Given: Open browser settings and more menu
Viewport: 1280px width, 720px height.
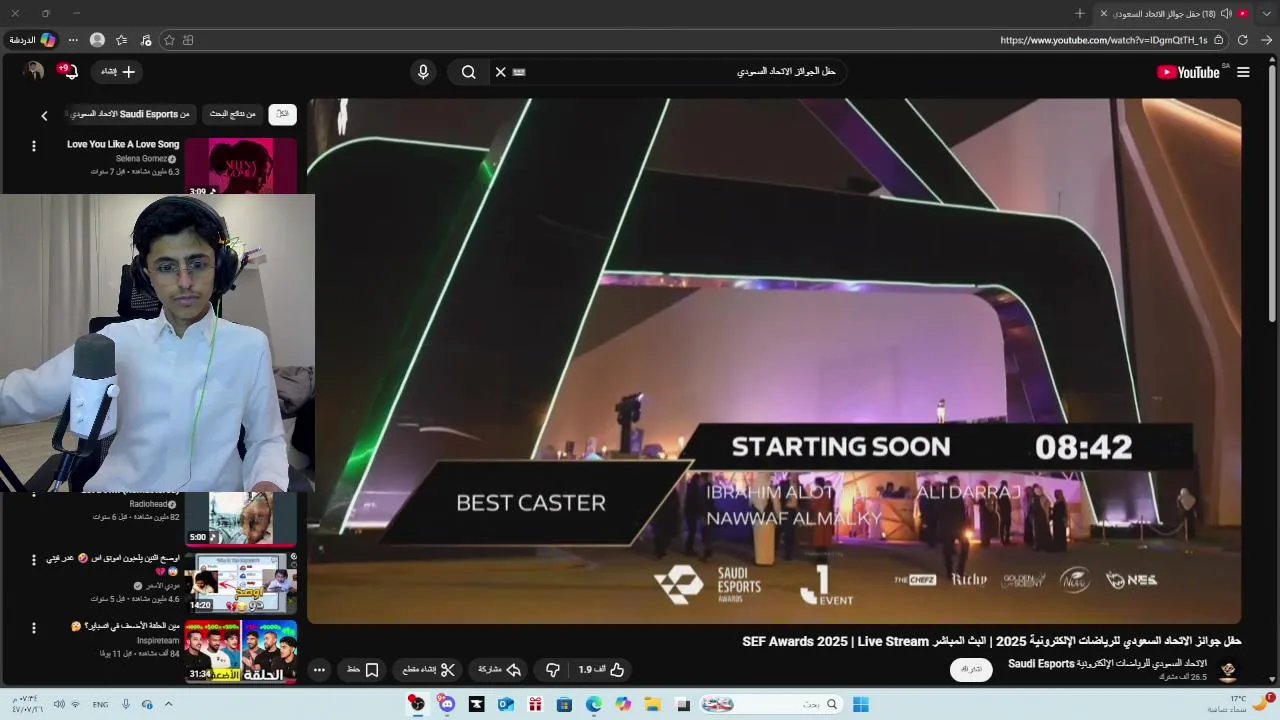Looking at the screenshot, I should point(73,40).
